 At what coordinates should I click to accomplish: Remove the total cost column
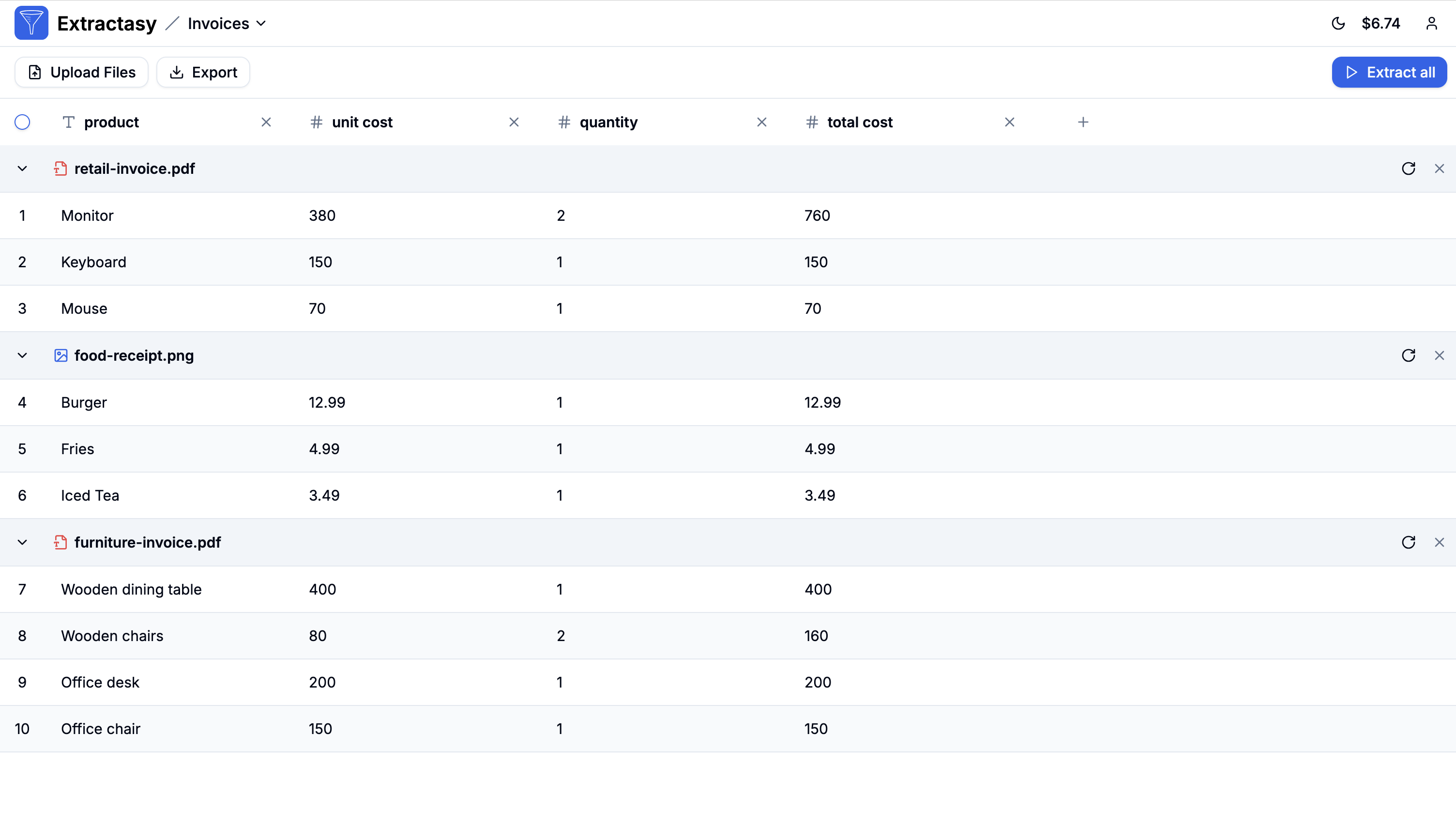tap(1009, 122)
